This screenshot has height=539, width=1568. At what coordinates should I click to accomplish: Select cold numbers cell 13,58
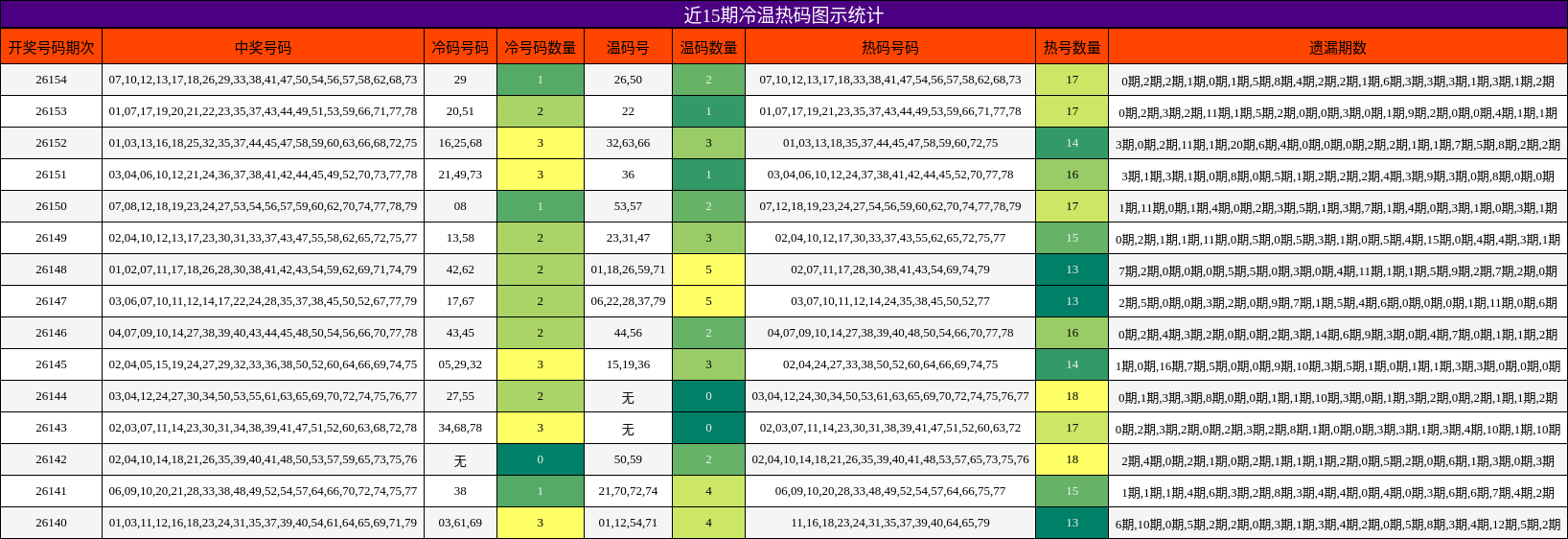pyautogui.click(x=460, y=238)
